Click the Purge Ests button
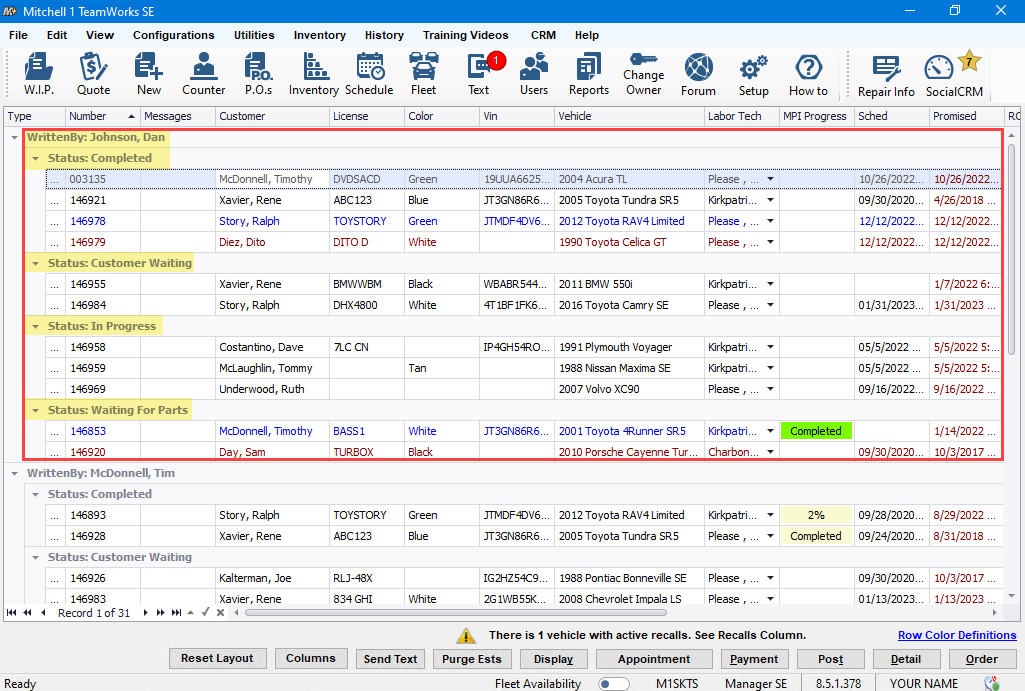Image resolution: width=1025 pixels, height=691 pixels. click(473, 659)
